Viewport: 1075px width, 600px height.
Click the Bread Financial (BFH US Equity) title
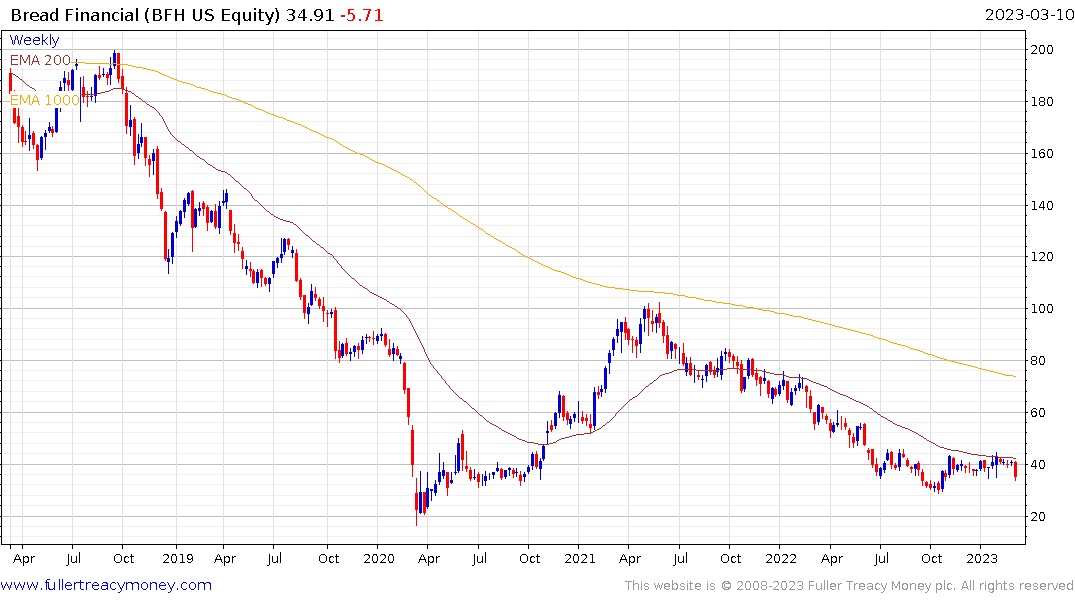146,15
